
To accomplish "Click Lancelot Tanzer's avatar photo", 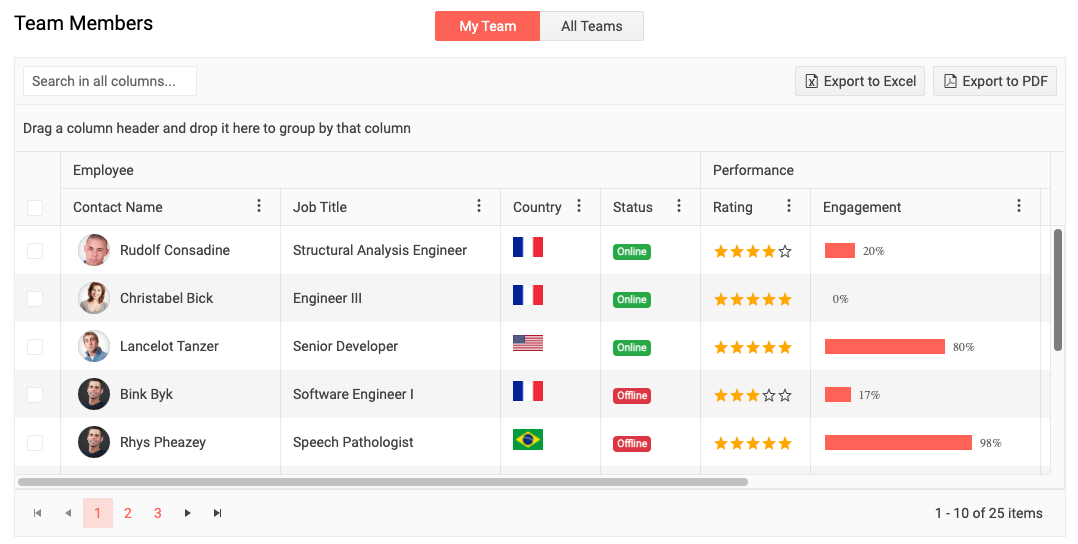I will pyautogui.click(x=94, y=346).
